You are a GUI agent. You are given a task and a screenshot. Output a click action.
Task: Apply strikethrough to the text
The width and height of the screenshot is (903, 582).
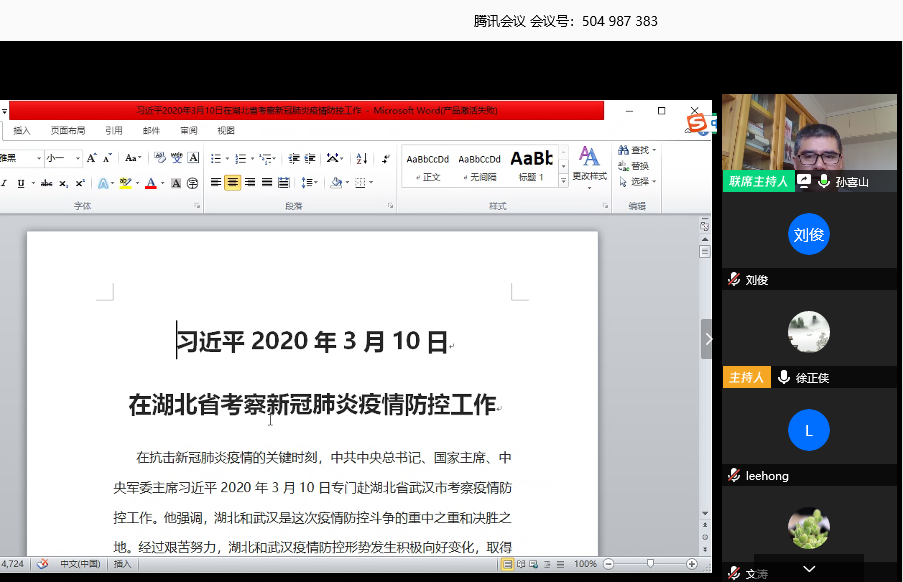(46, 183)
